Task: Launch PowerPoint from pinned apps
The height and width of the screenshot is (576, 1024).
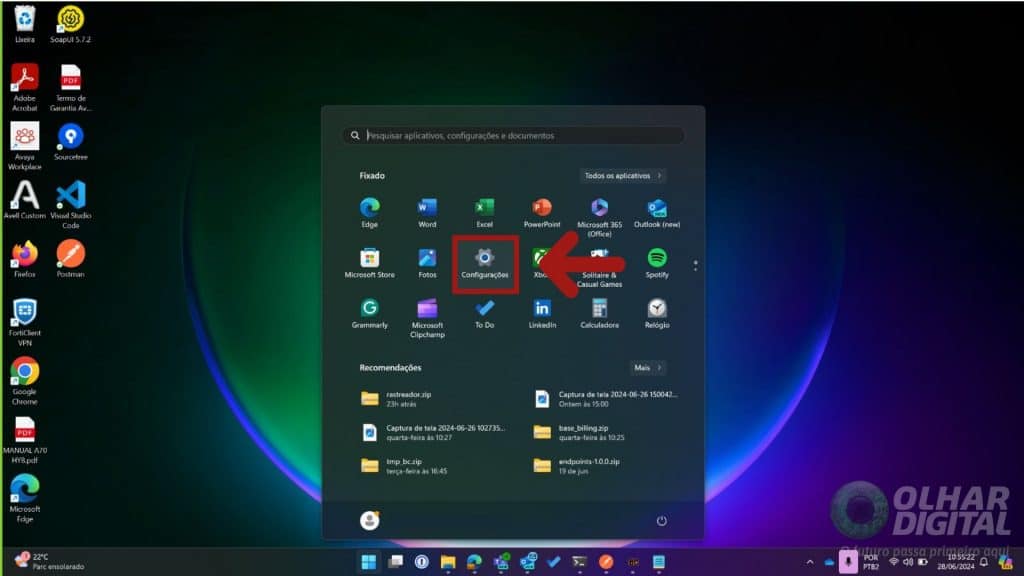Action: pyautogui.click(x=542, y=213)
